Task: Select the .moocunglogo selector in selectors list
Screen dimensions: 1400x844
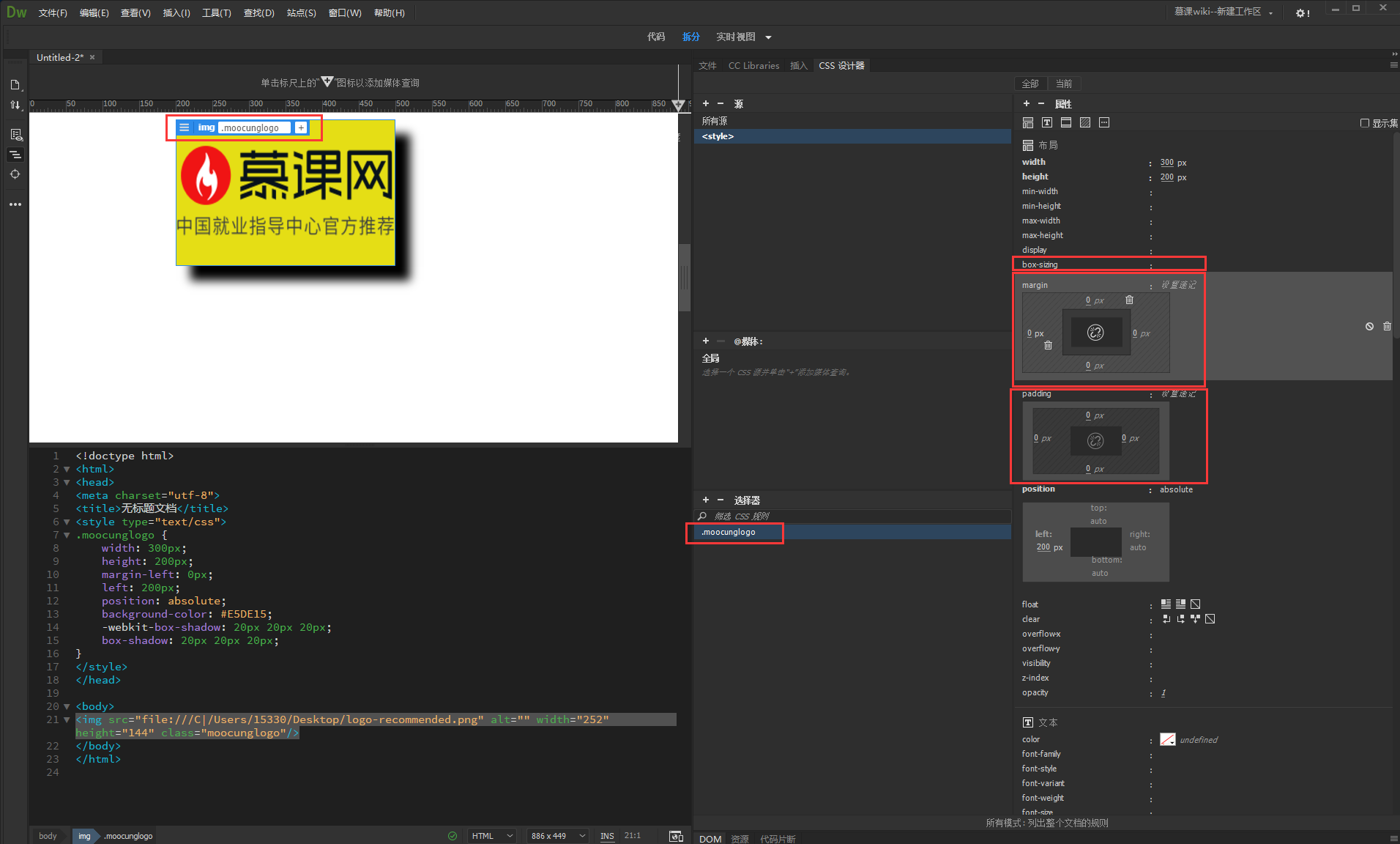Action: tap(852, 532)
